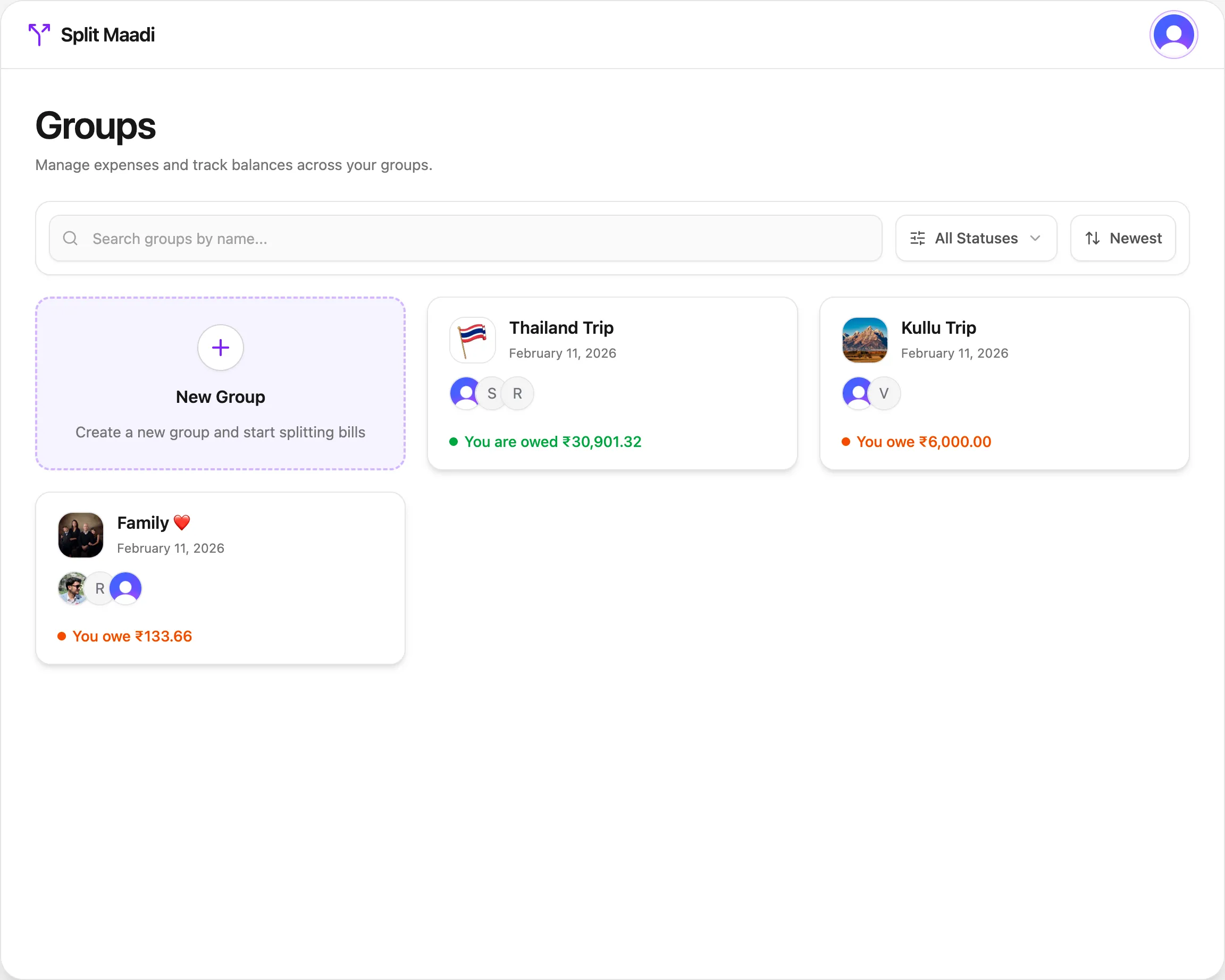1225x980 pixels.
Task: Click the plus icon inside the New Group card
Action: click(x=220, y=348)
